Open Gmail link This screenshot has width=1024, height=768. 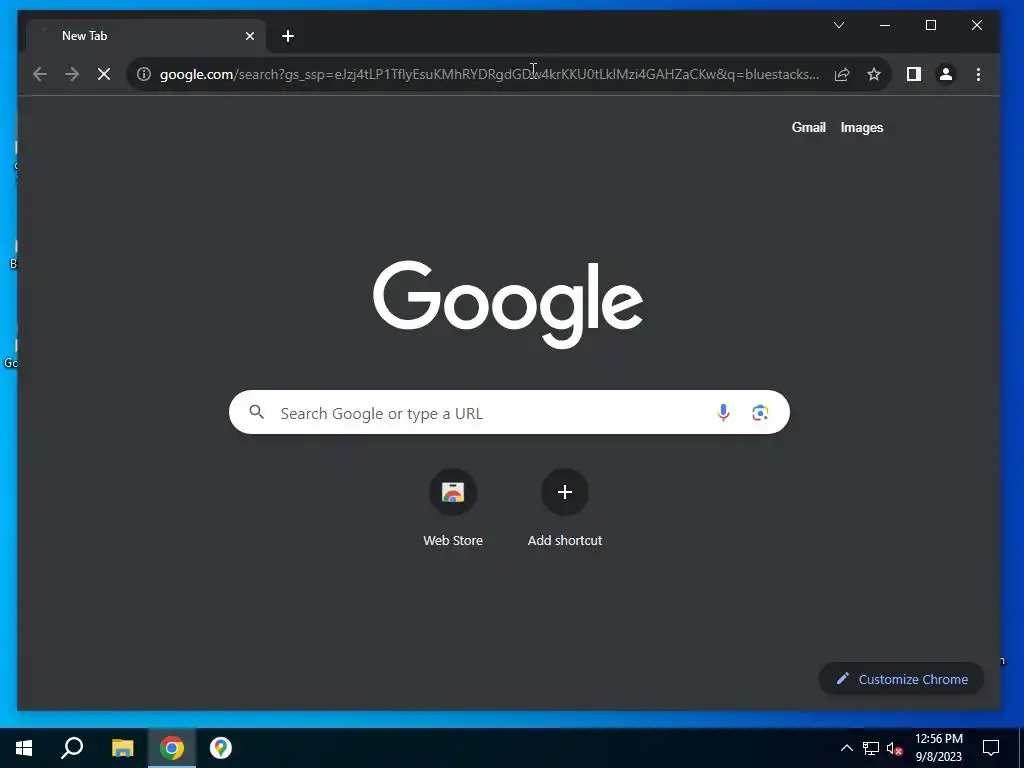(808, 127)
